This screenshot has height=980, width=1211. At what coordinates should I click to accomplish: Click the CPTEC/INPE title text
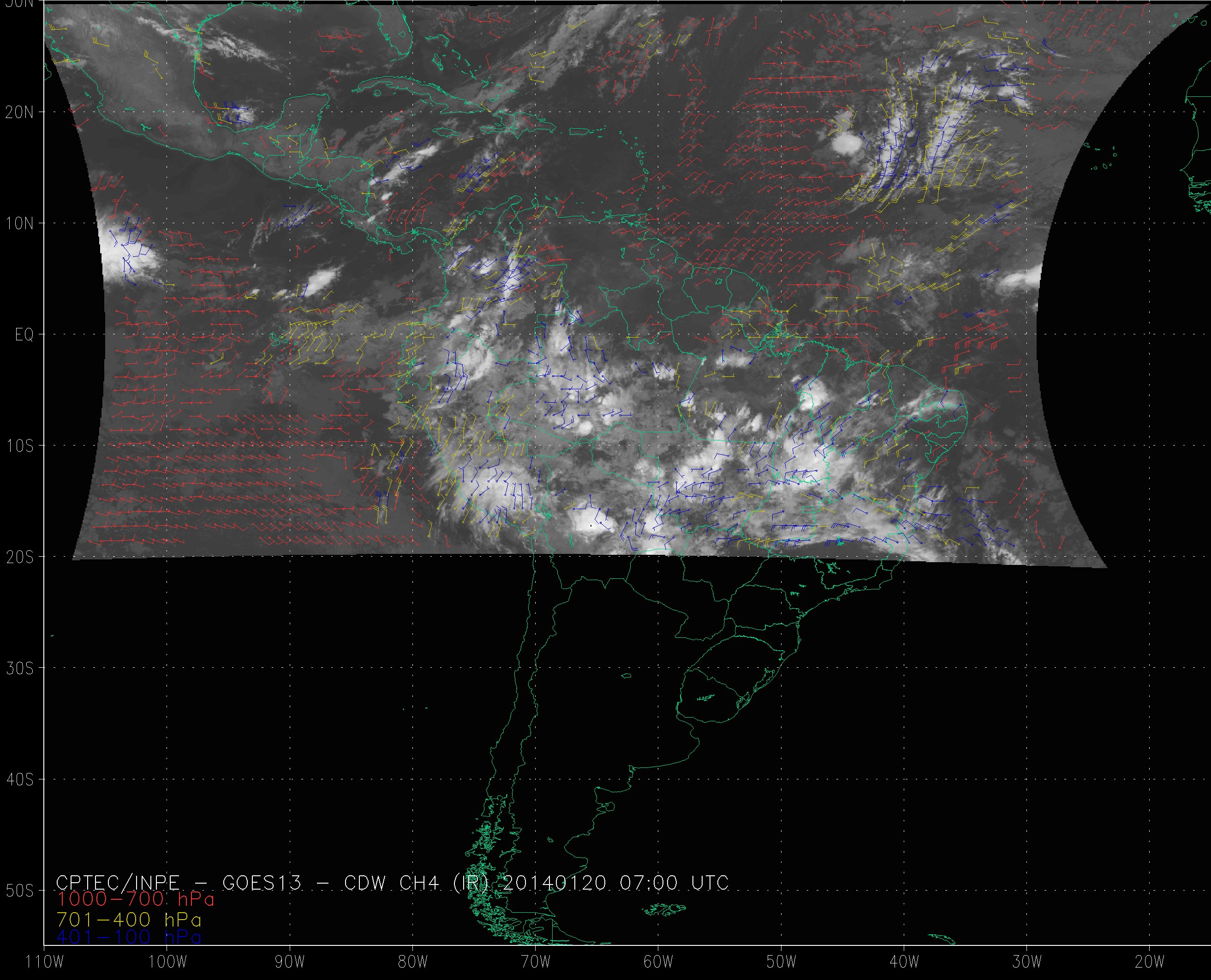coord(118,883)
